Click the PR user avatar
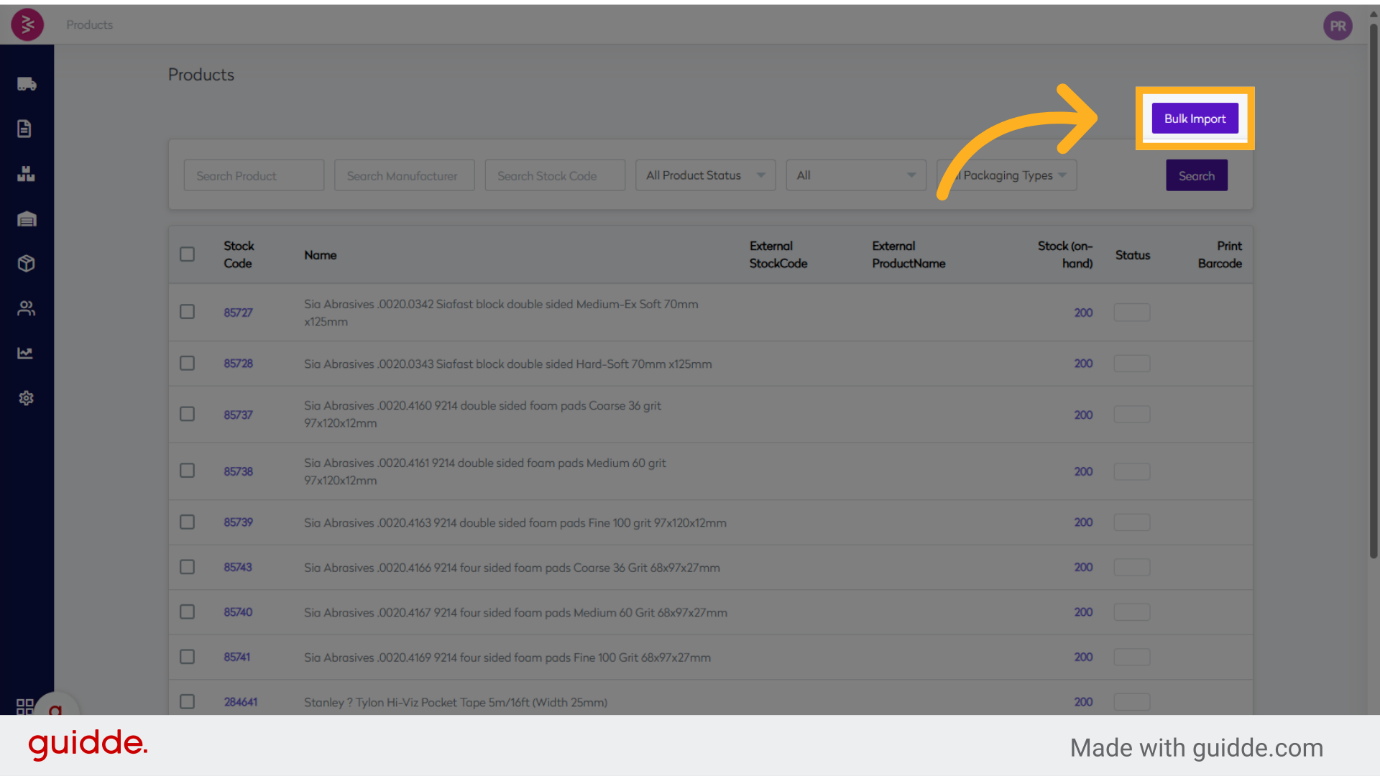1380x776 pixels. point(1337,27)
